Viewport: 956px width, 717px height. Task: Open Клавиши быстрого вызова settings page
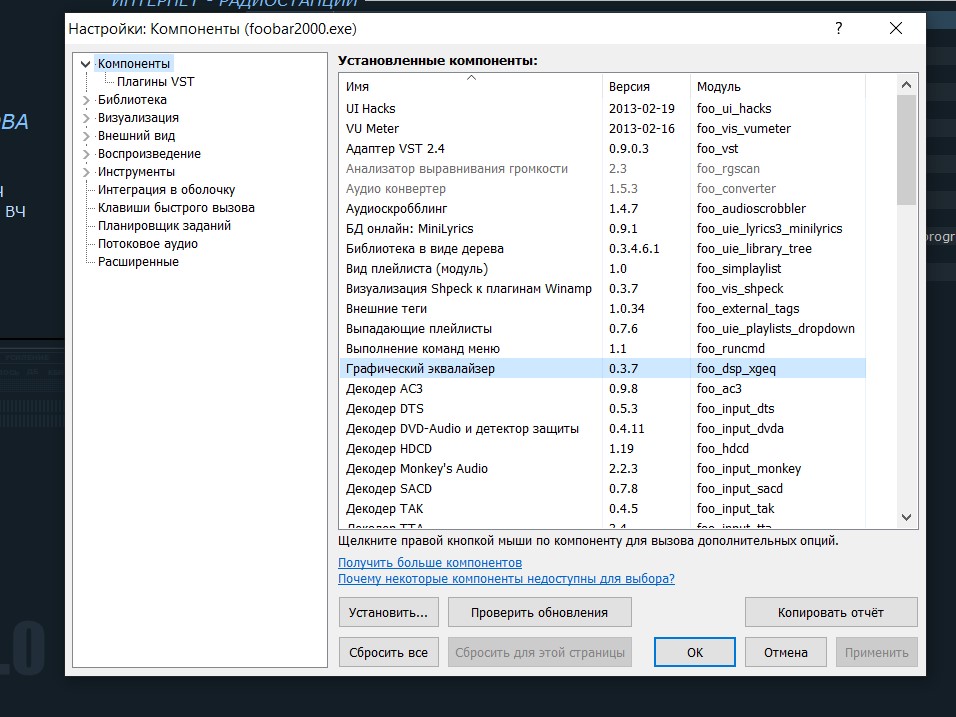[176, 208]
